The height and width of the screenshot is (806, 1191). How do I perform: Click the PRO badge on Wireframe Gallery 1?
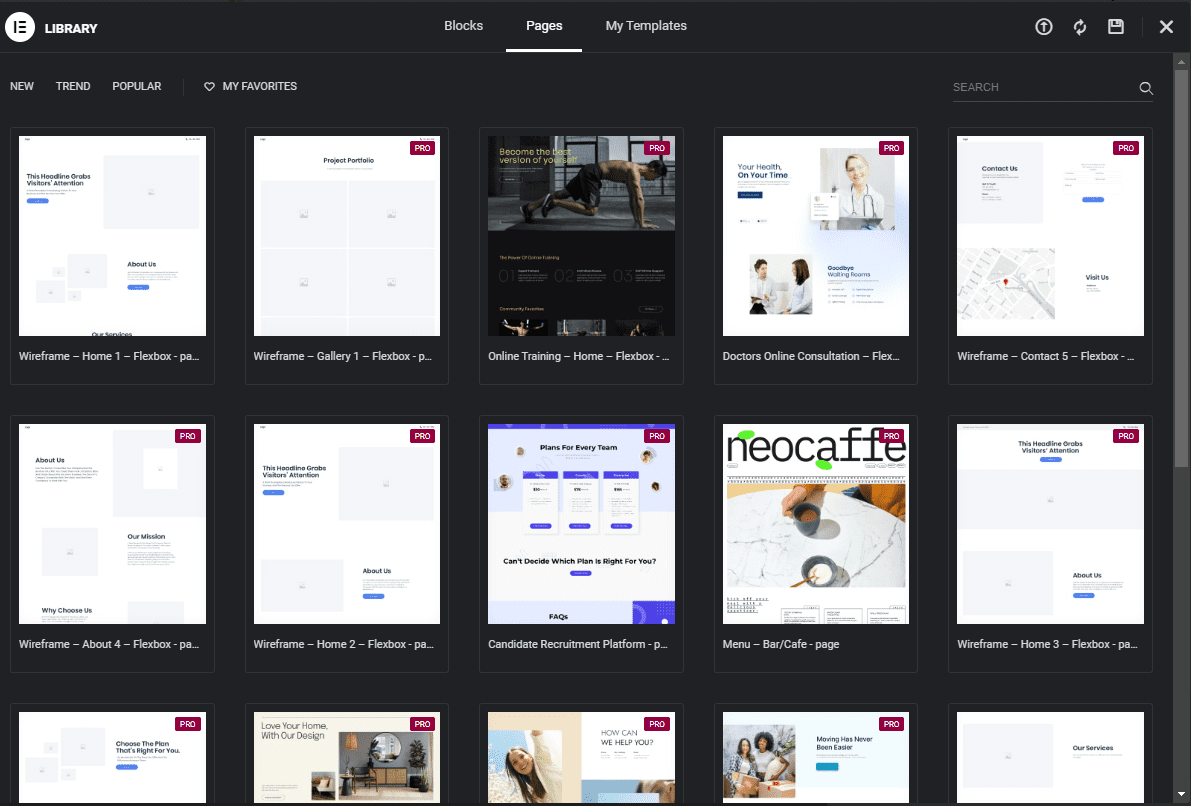(x=422, y=148)
